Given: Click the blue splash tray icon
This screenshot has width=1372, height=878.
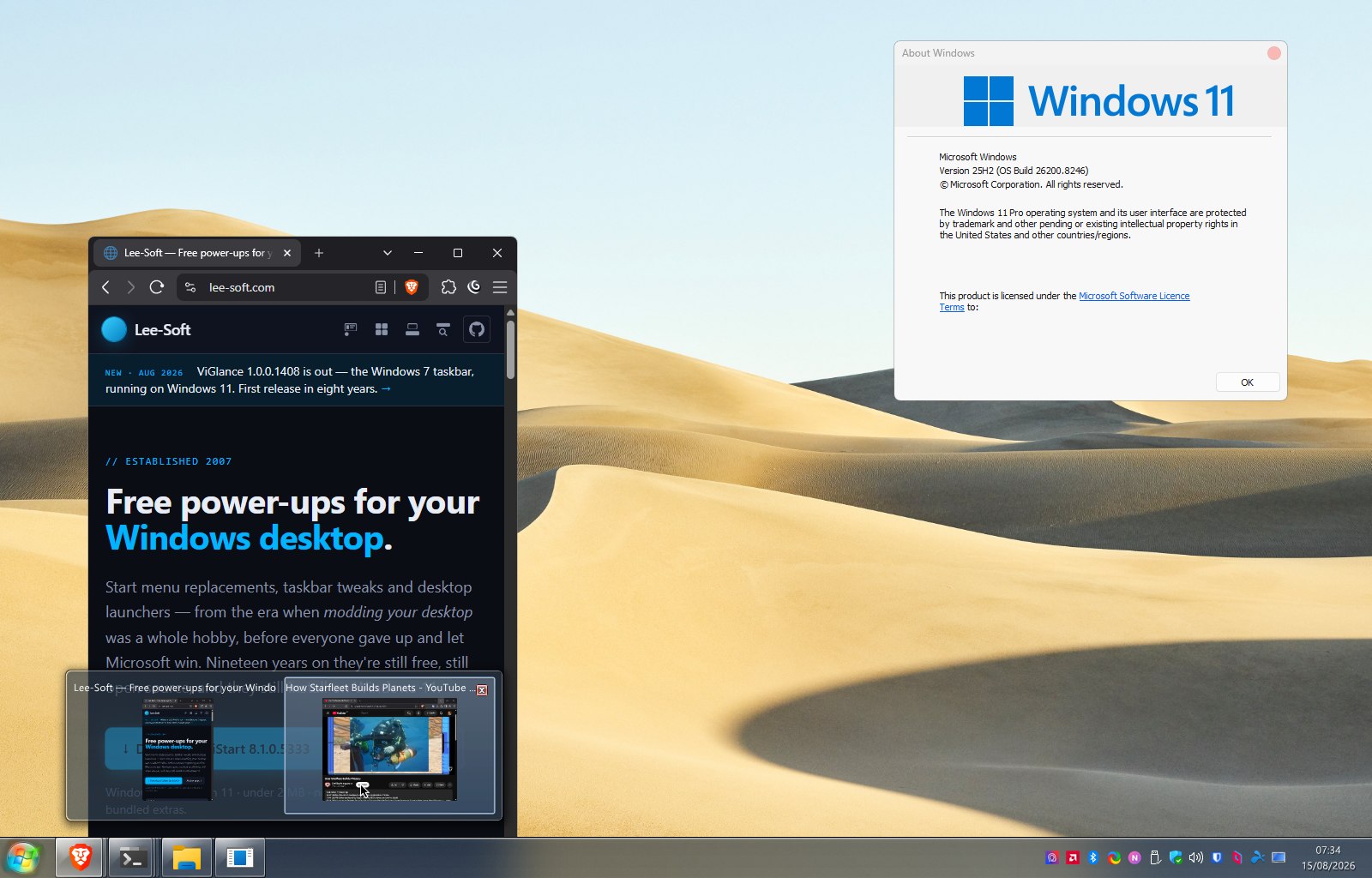Looking at the screenshot, I should pyautogui.click(x=1258, y=857).
